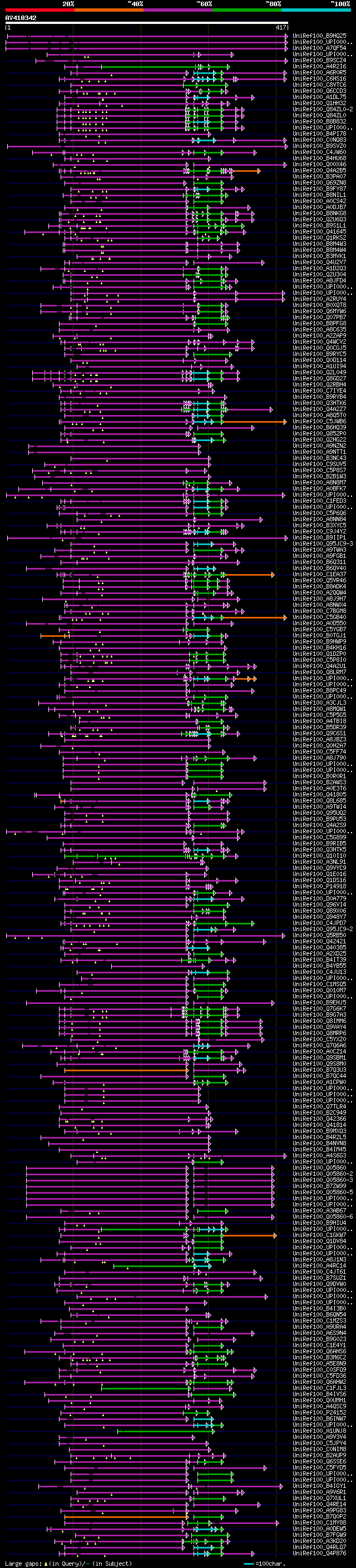356x1568 pixels.
Task: Select the UniRef100_B2AUP9 label
Action: click(319, 1455)
